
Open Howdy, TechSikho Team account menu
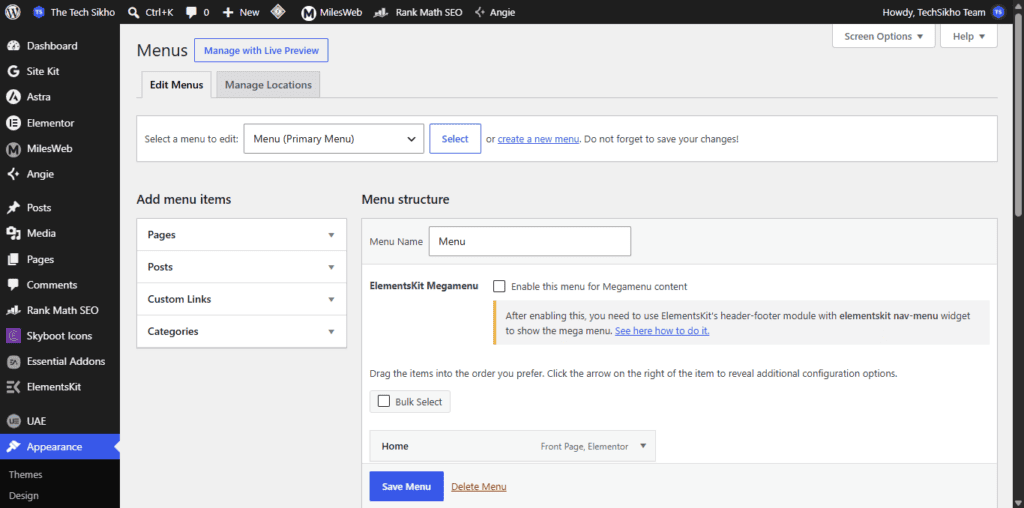pos(943,12)
